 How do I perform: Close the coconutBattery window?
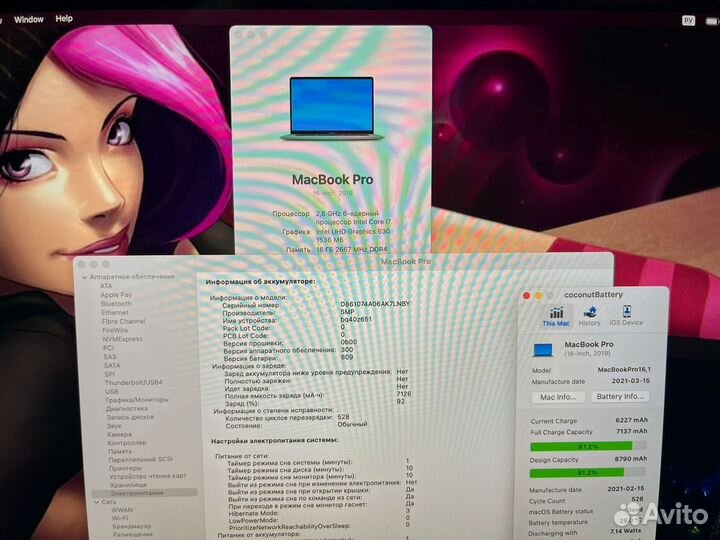[x=527, y=295]
